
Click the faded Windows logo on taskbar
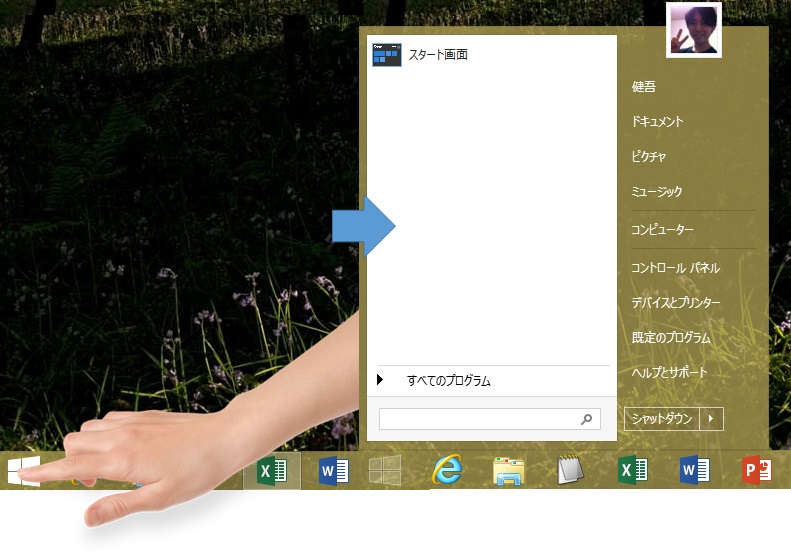(385, 470)
